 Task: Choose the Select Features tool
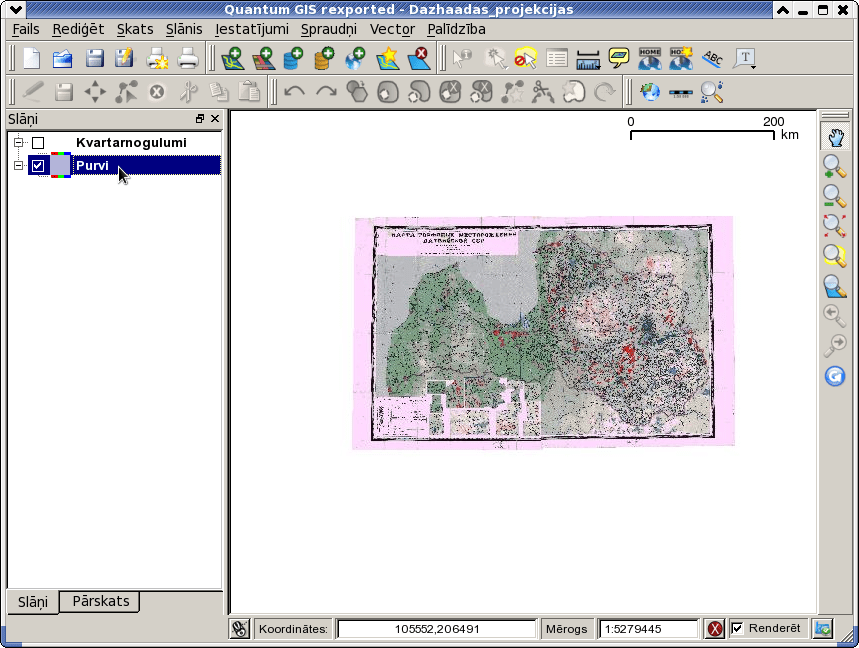click(x=495, y=58)
